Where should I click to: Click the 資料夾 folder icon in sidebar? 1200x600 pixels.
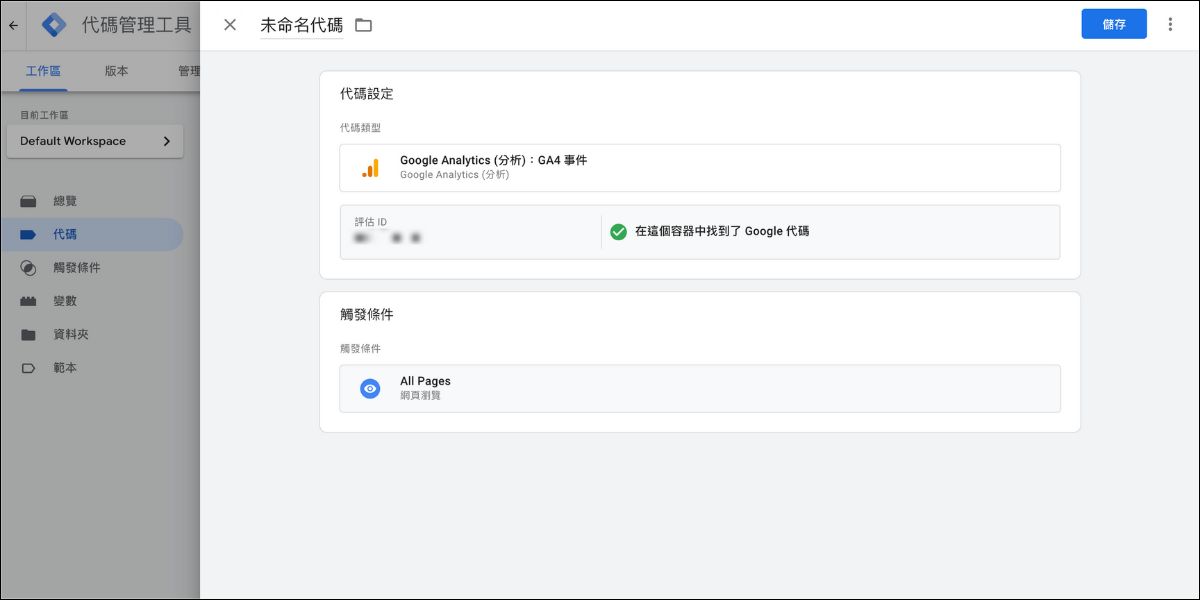click(x=29, y=334)
